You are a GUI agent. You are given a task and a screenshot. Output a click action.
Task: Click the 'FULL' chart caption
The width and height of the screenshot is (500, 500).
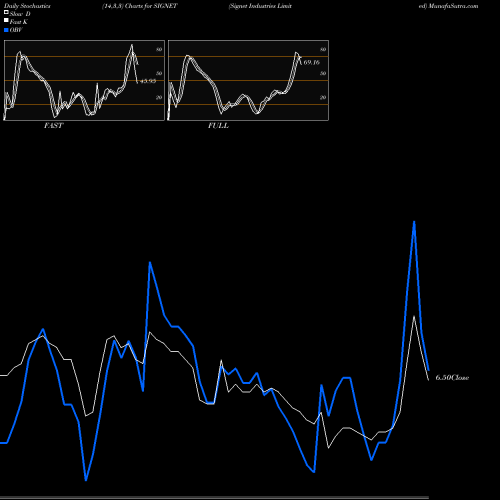(x=218, y=126)
